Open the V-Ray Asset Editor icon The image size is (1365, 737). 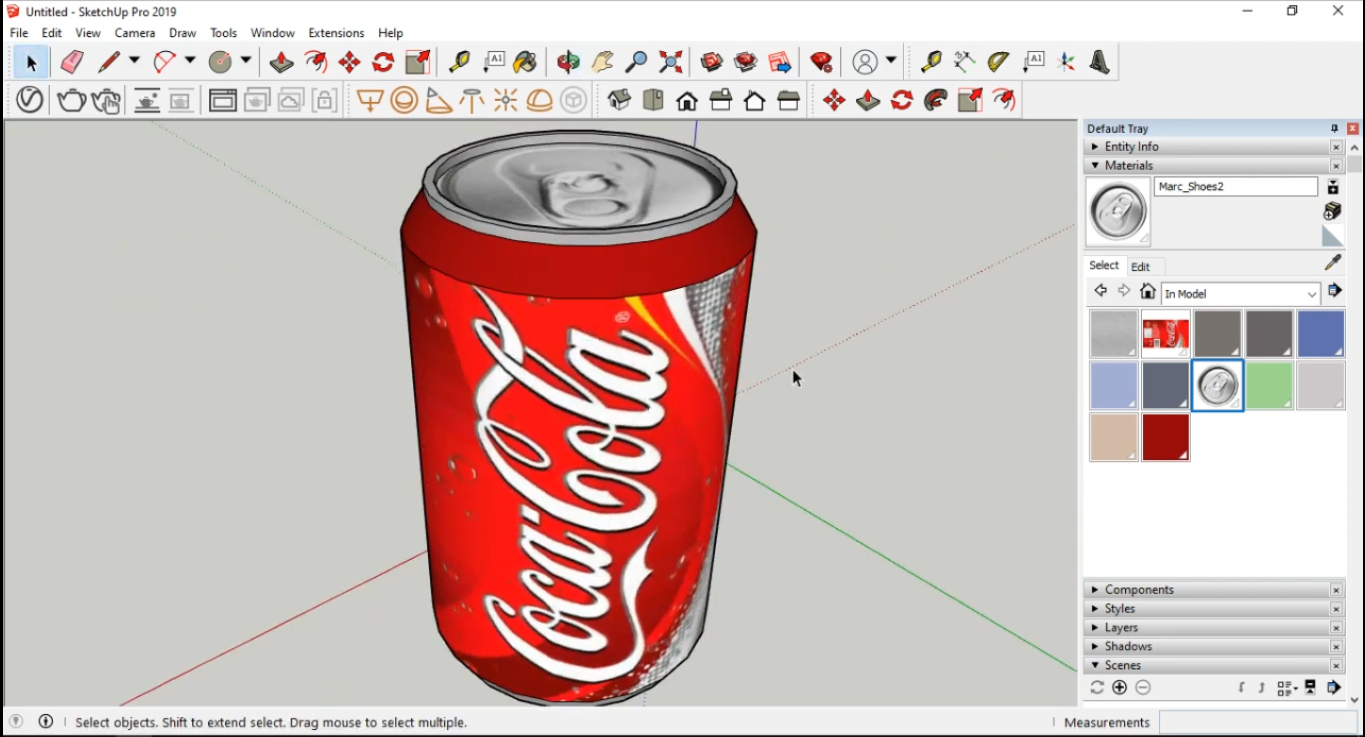tap(30, 100)
